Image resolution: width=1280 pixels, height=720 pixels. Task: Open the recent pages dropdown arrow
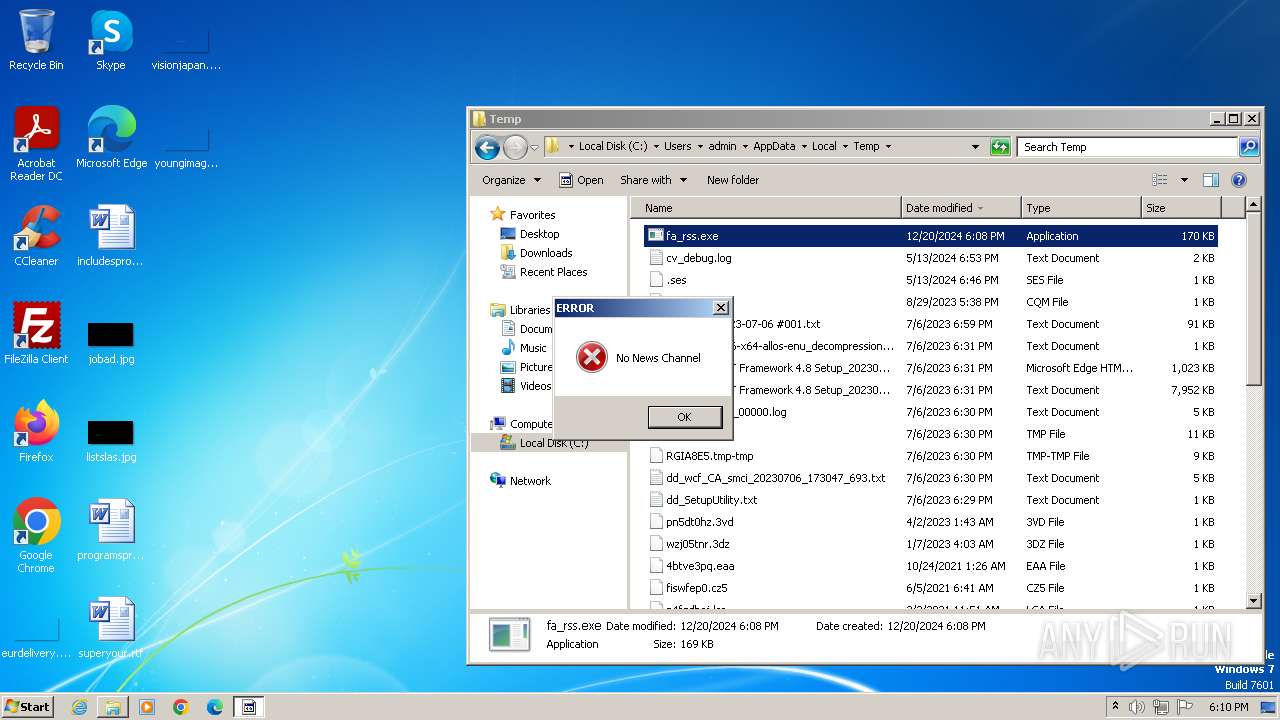click(534, 147)
